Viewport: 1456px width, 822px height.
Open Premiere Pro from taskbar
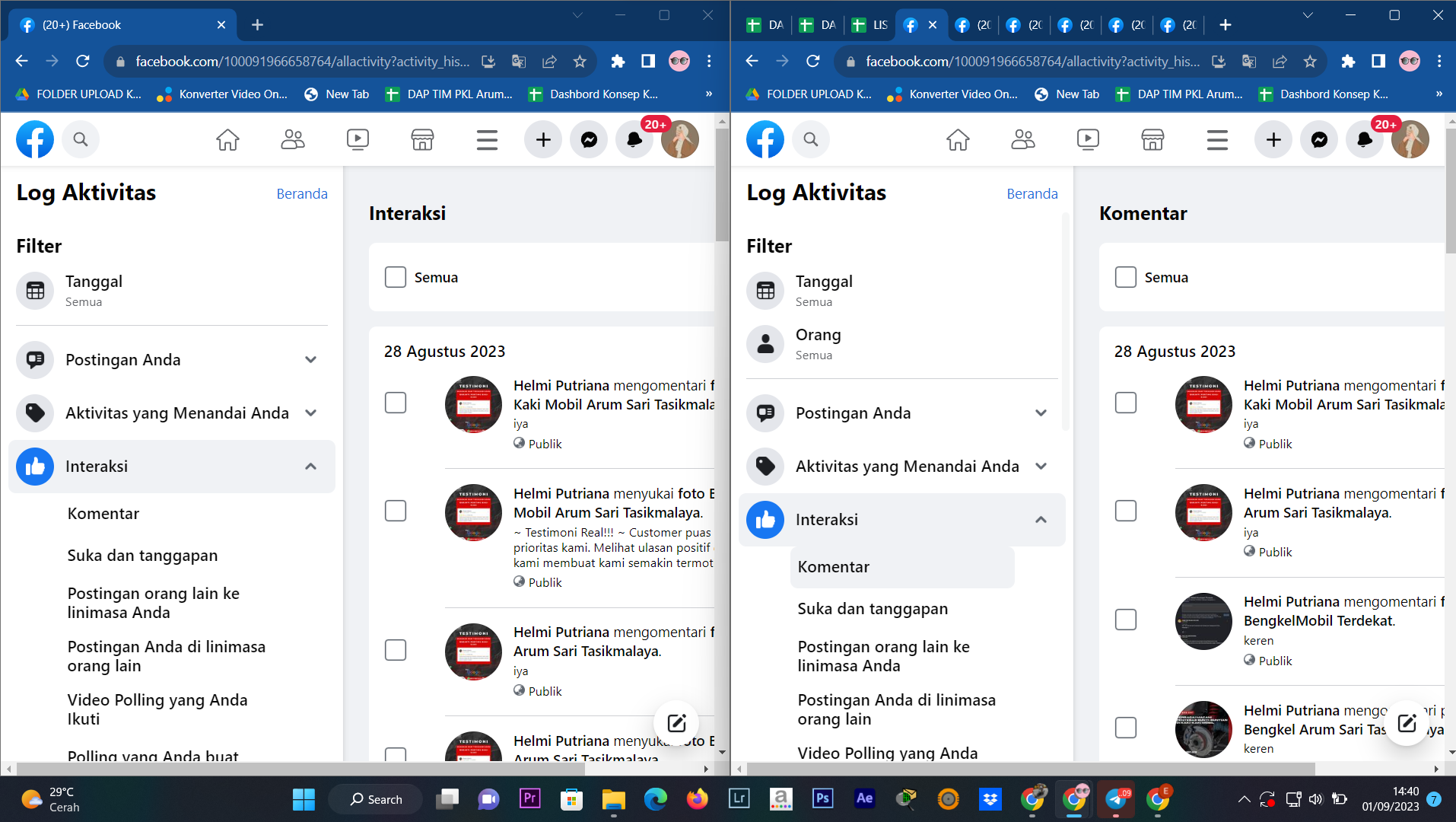click(529, 798)
